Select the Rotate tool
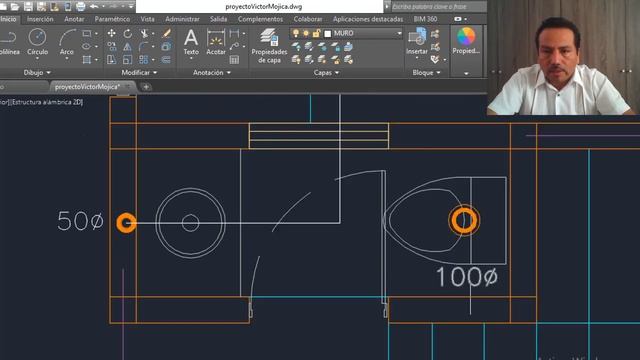Viewport: 640px width, 360px height. pyautogui.click(x=127, y=33)
